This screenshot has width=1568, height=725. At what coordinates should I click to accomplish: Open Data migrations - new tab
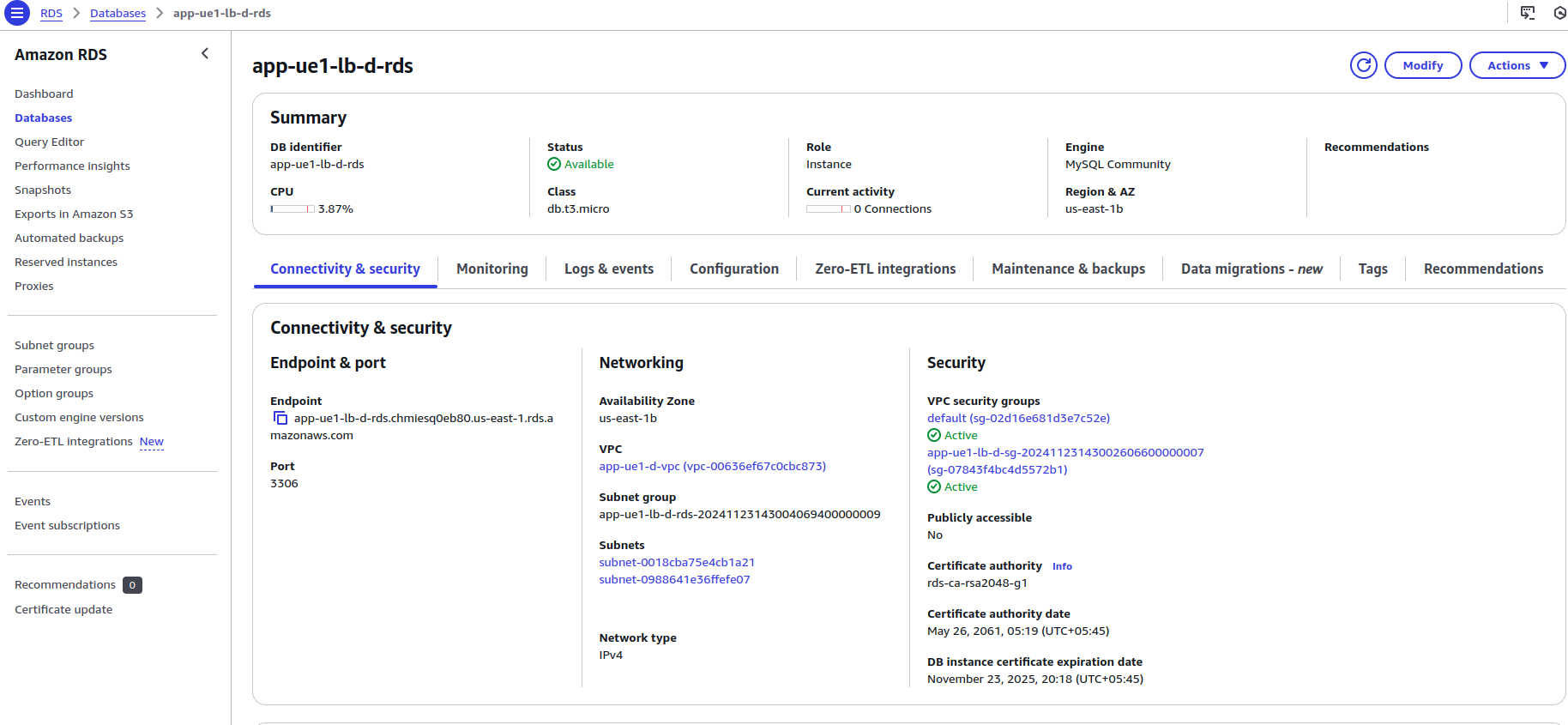pyautogui.click(x=1251, y=269)
